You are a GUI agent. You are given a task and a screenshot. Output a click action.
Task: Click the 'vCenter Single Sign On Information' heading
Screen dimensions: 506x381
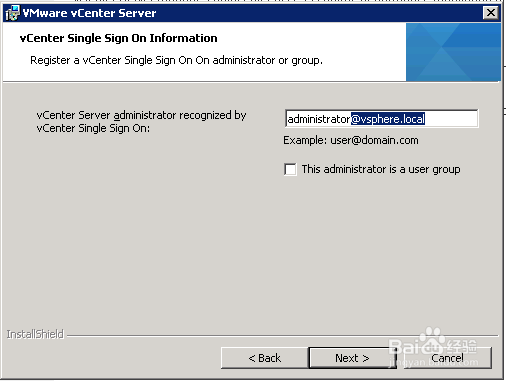[x=119, y=38]
